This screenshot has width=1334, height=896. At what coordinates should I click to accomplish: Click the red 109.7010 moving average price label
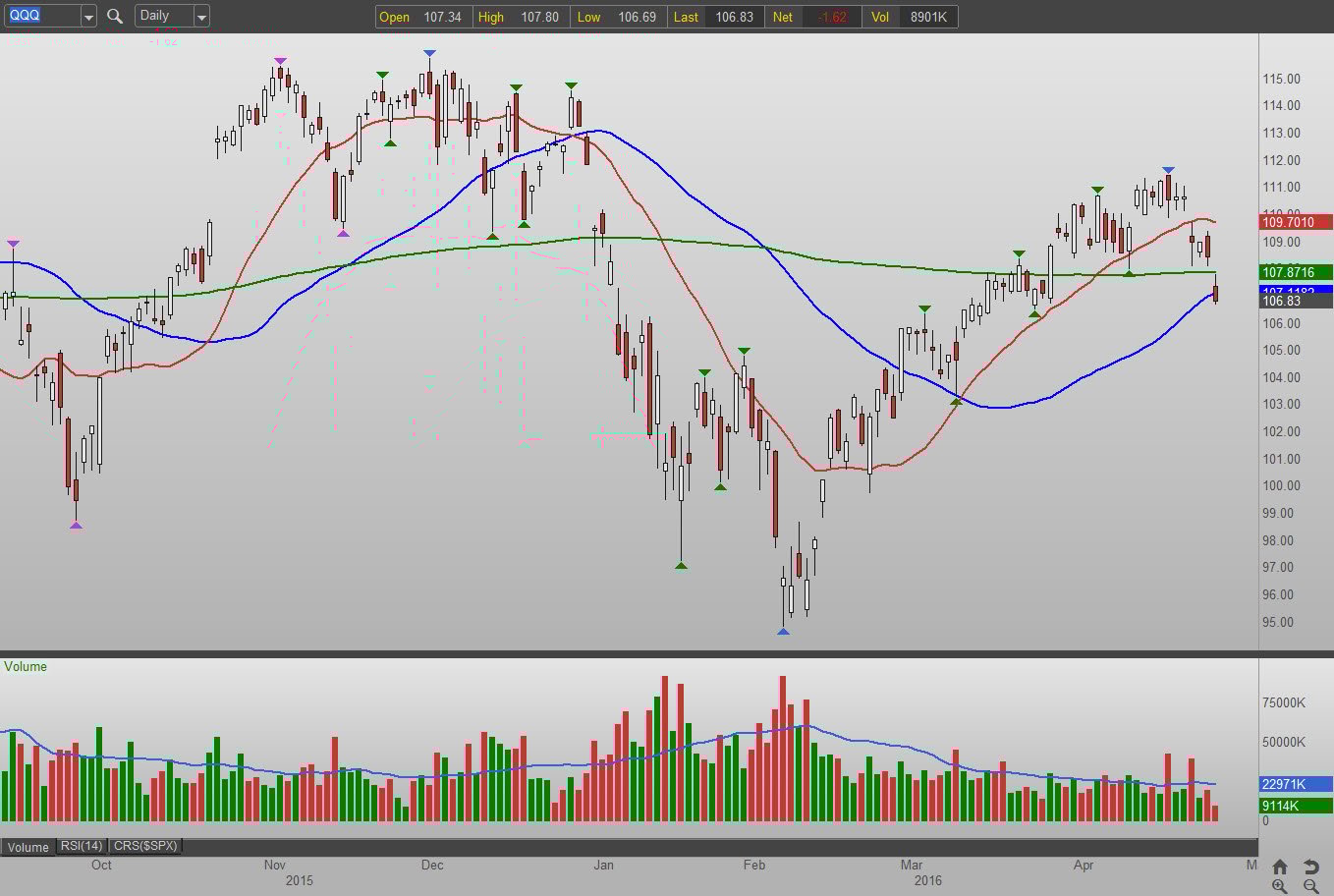click(1296, 222)
